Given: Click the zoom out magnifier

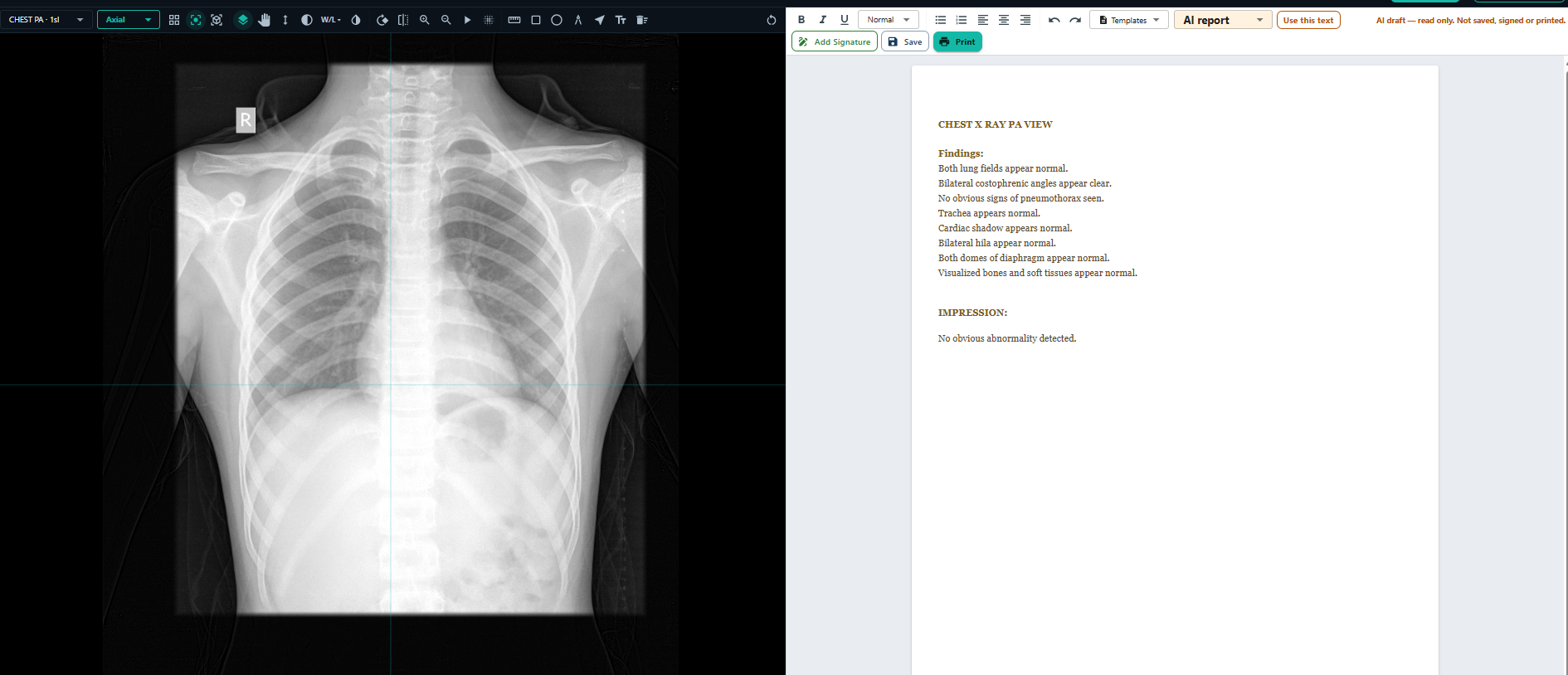Looking at the screenshot, I should point(446,20).
